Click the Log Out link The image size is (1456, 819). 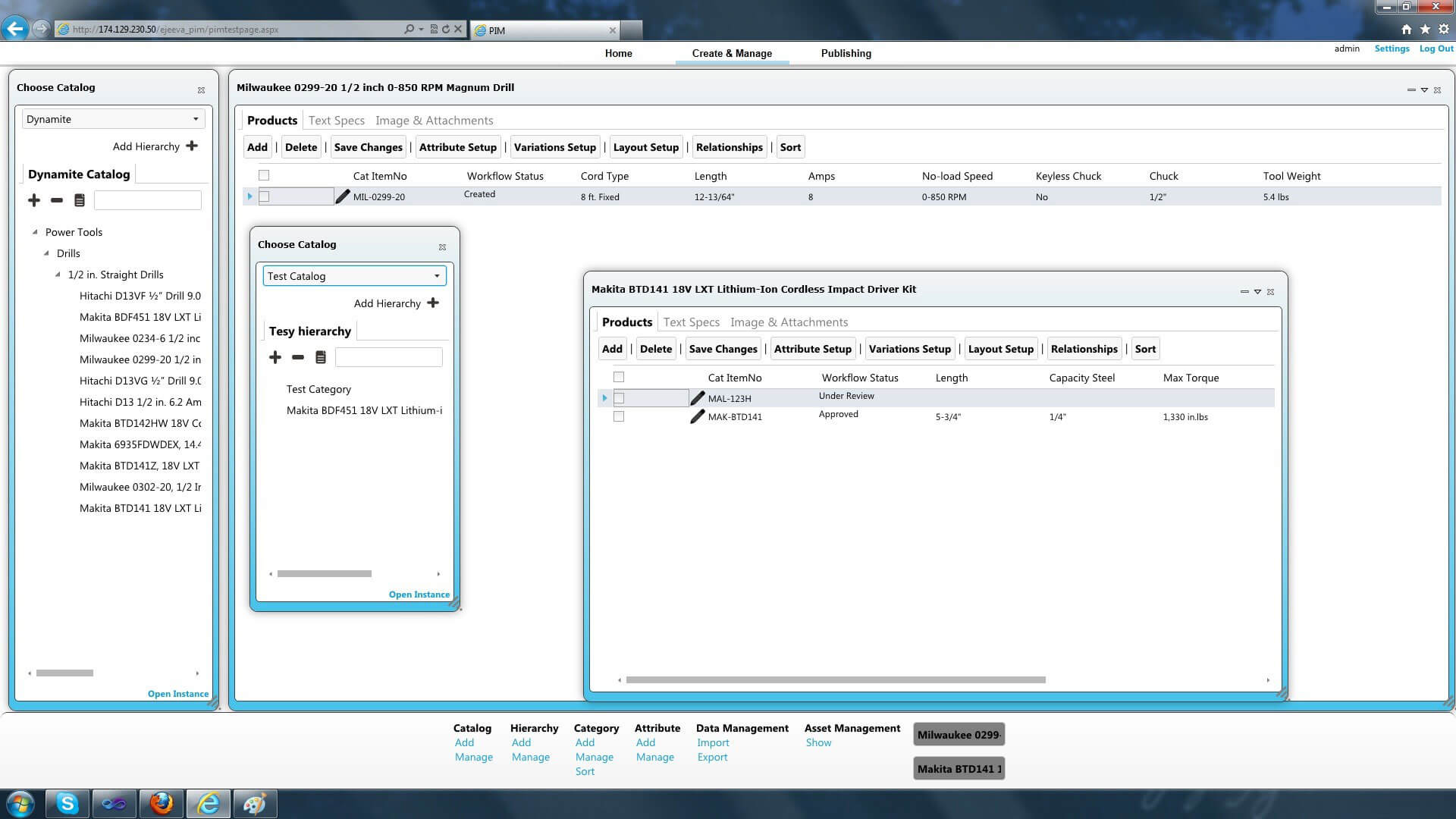point(1436,49)
